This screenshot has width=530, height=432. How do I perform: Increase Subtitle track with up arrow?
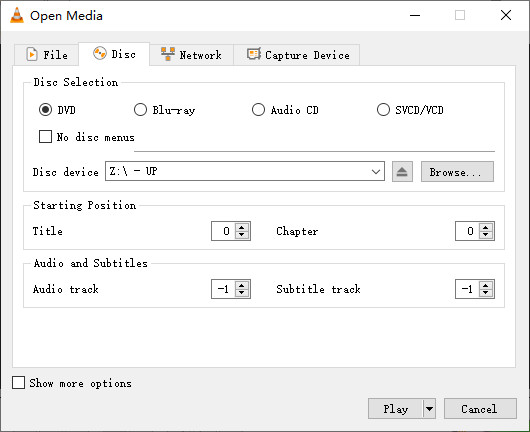[x=486, y=285]
